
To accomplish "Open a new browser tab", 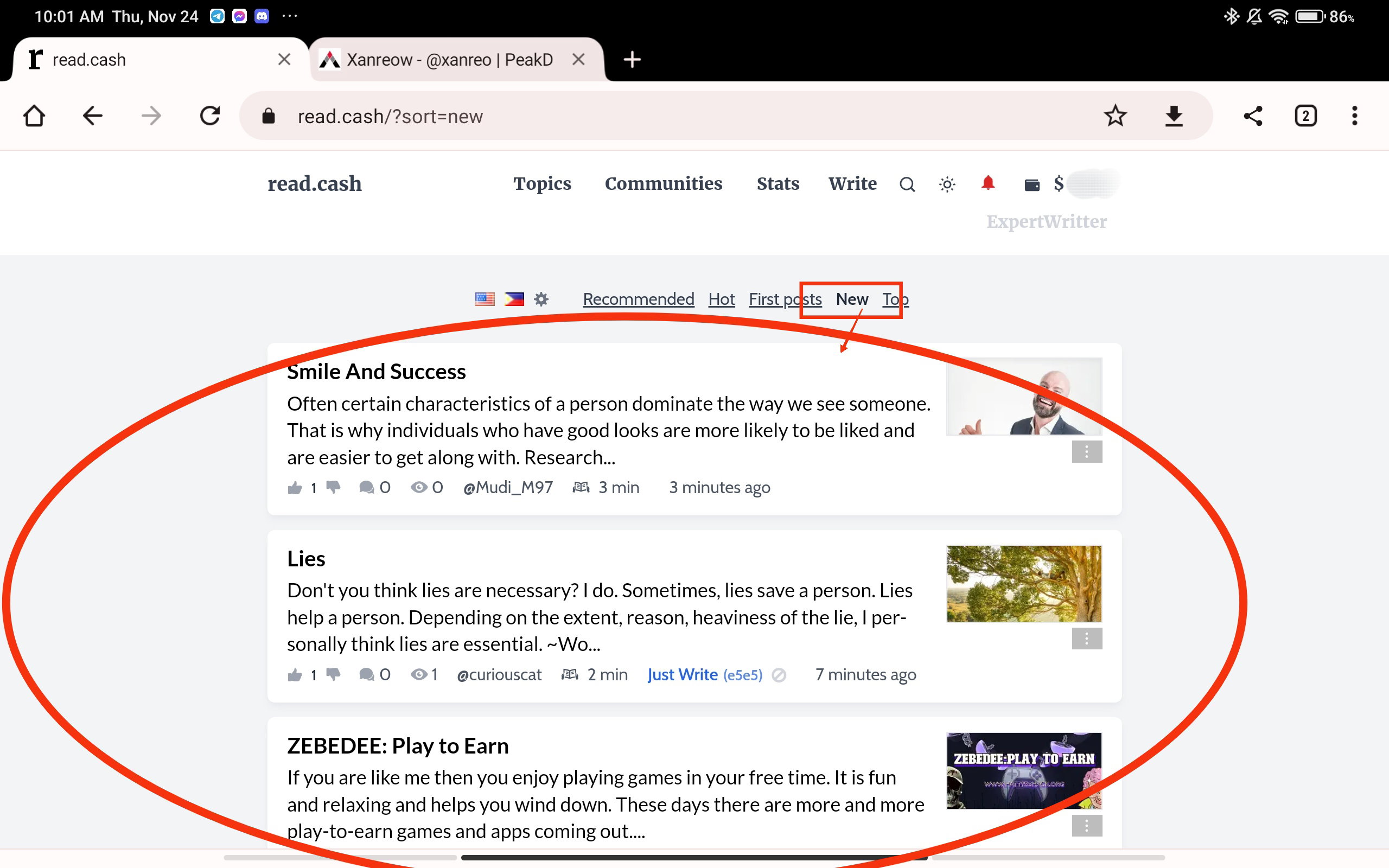I will pyautogui.click(x=632, y=60).
